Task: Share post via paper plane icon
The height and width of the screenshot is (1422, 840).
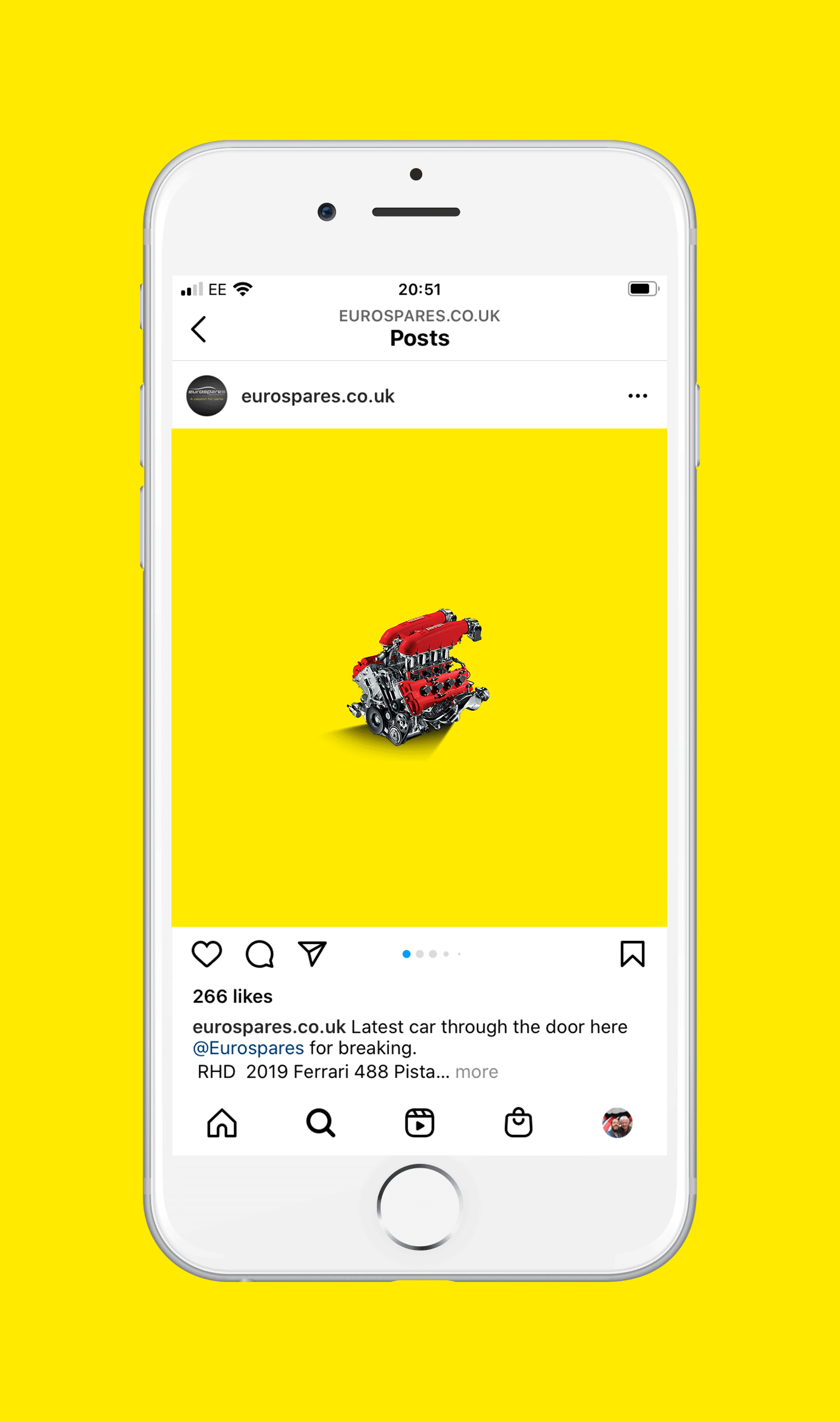Action: click(312, 953)
